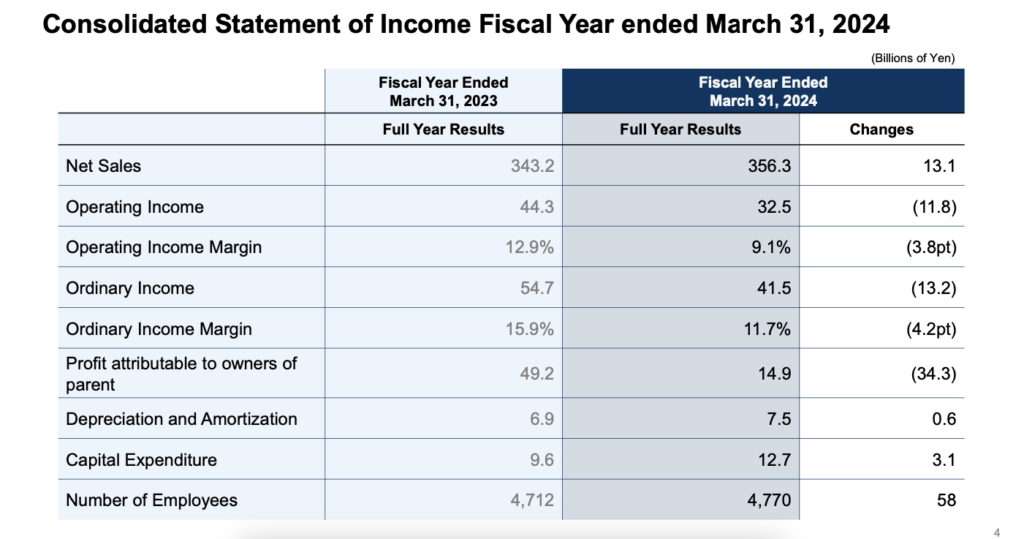Screen dimensions: 1024x539
Task: Click the Net Sales row label
Action: point(103,166)
